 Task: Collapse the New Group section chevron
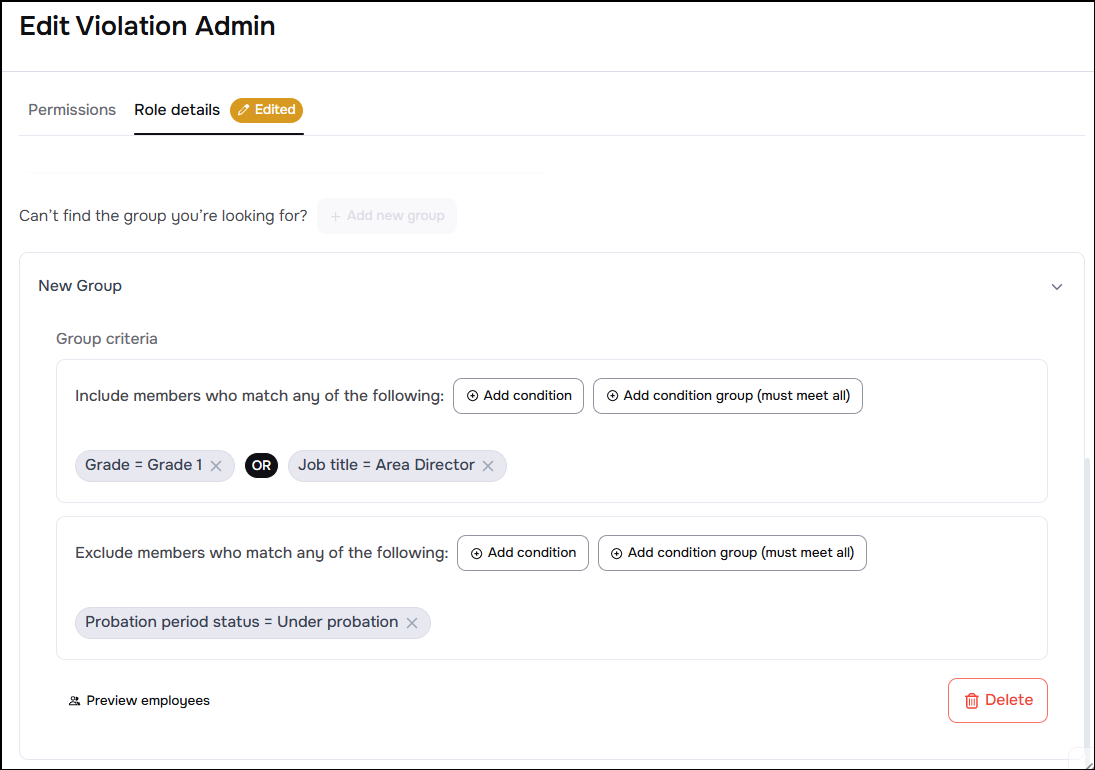point(1057,287)
